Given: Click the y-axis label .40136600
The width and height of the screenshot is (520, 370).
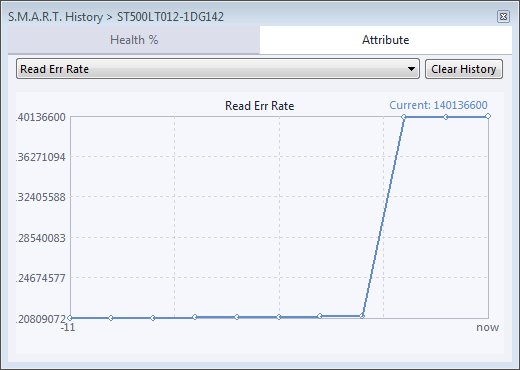Looking at the screenshot, I should 41,117.
